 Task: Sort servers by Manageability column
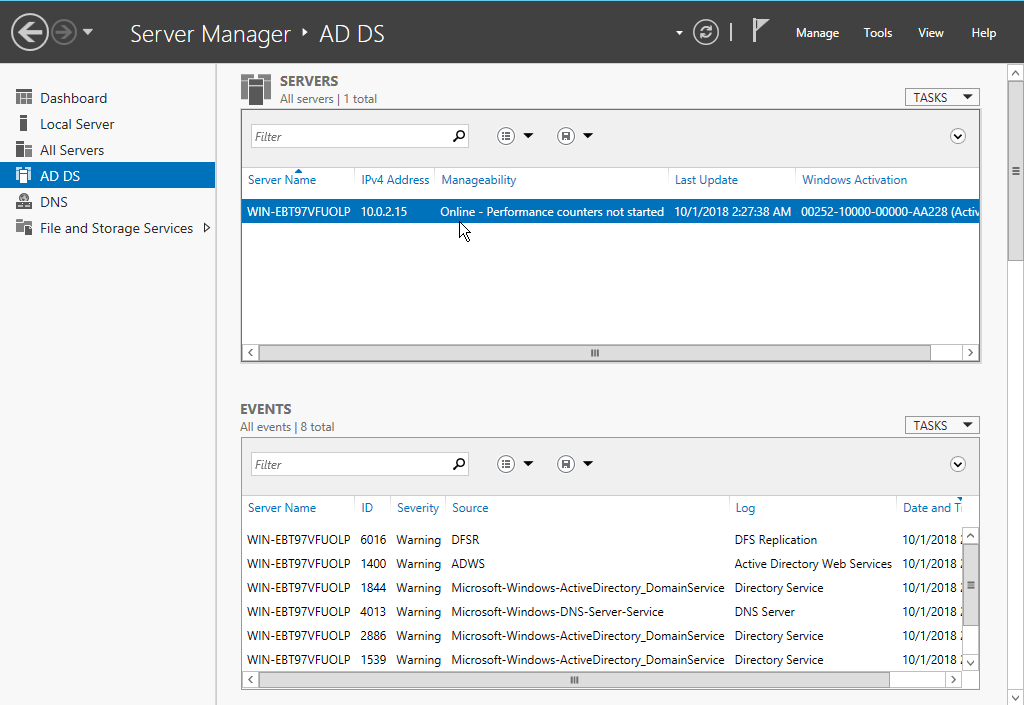(x=479, y=180)
